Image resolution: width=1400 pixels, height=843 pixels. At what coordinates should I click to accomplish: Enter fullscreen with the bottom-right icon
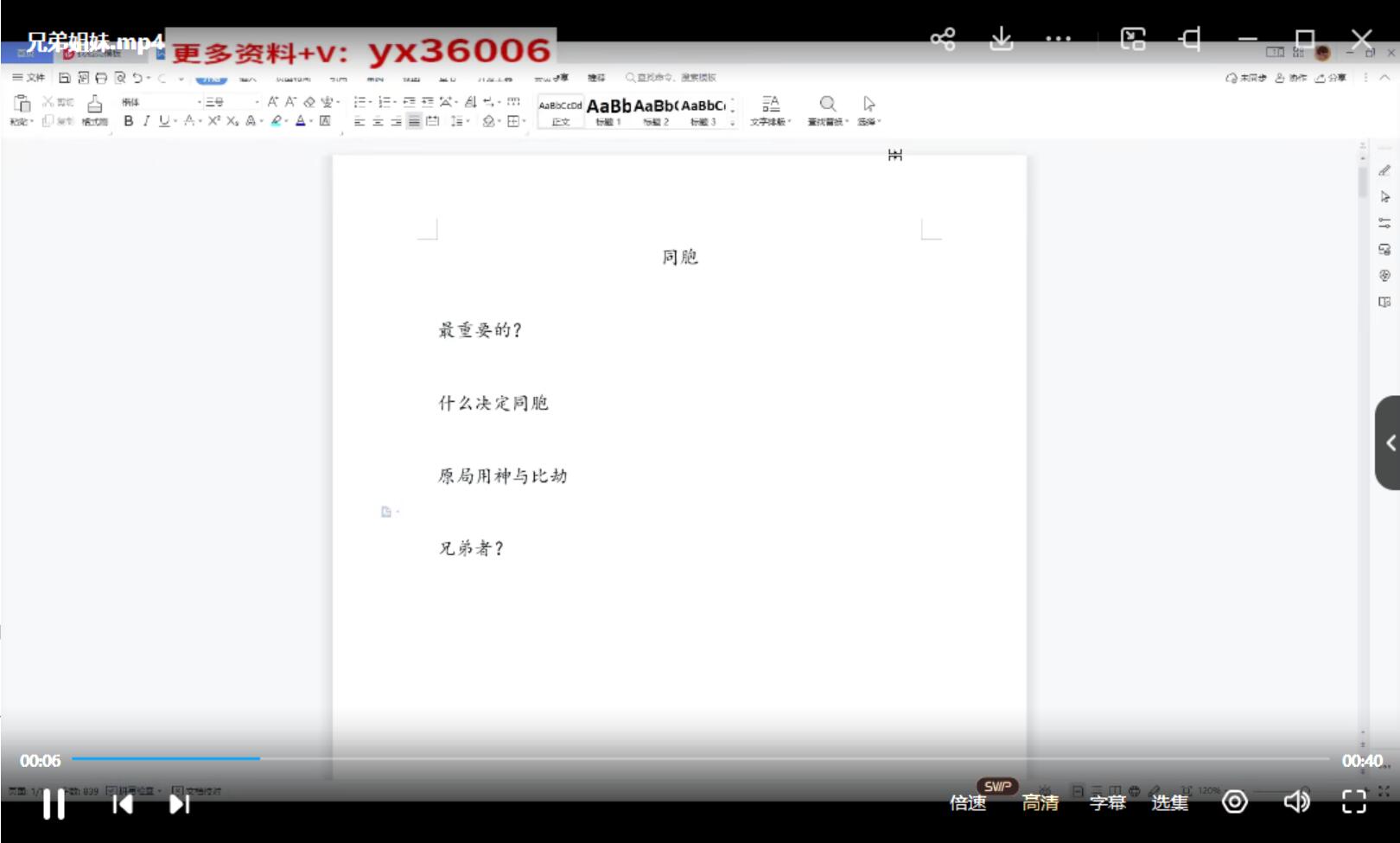[1353, 802]
